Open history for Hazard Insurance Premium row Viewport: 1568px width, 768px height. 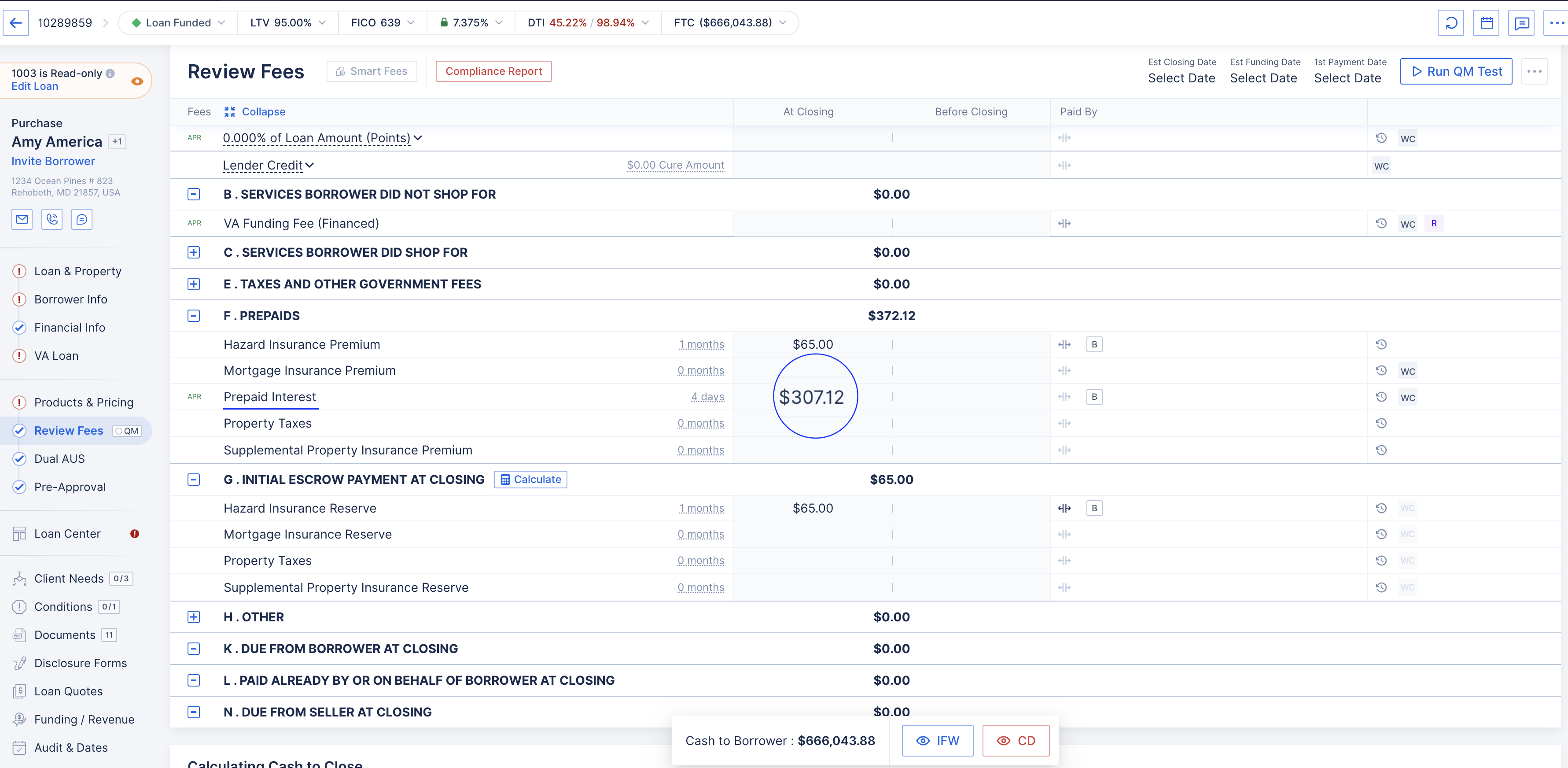coord(1381,345)
